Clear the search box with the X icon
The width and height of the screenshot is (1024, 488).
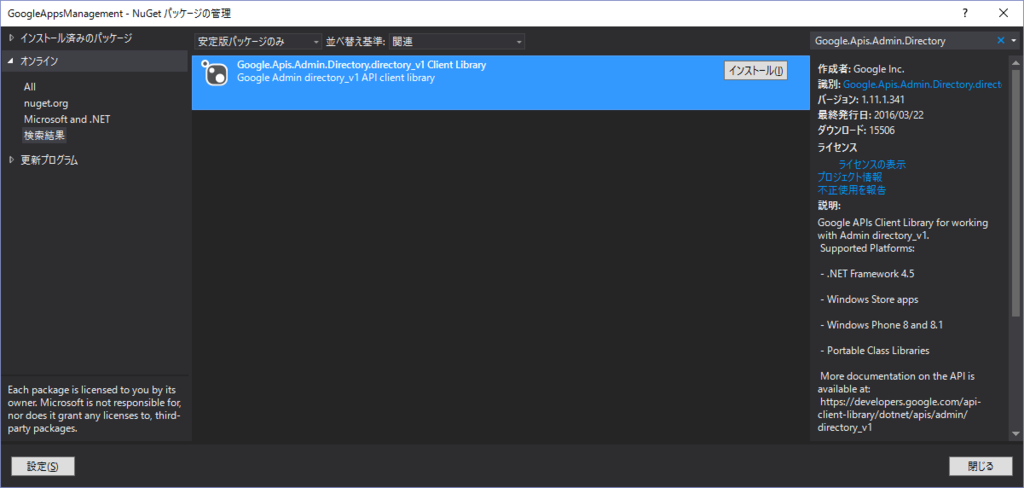[1000, 41]
